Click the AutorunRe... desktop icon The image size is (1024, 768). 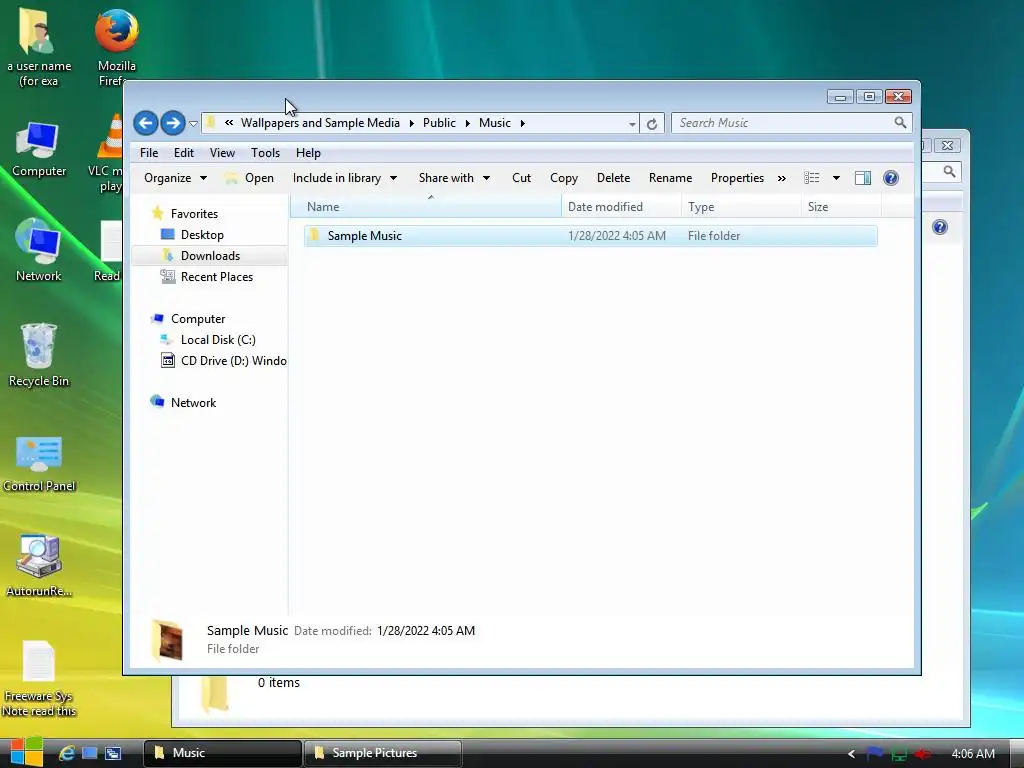39,566
